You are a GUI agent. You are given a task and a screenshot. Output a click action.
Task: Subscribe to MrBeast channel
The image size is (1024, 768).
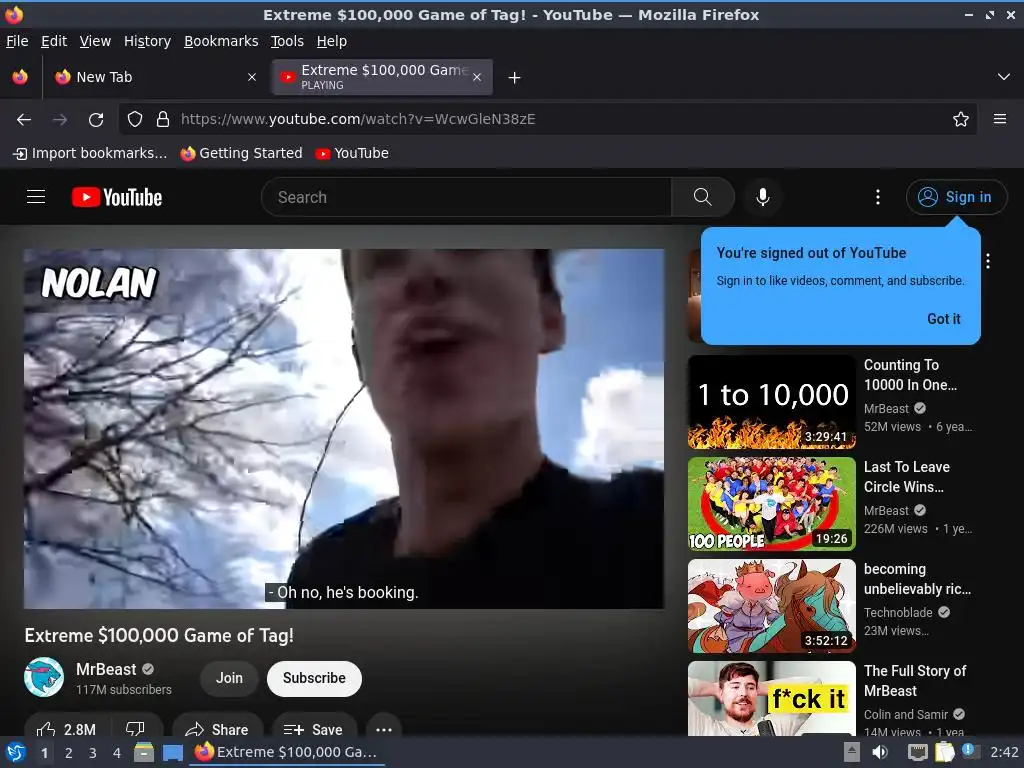(314, 678)
